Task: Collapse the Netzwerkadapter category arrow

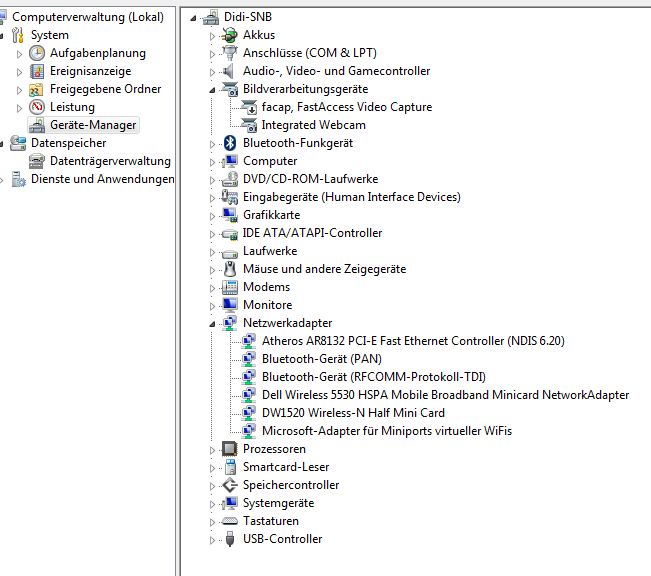Action: tap(212, 324)
